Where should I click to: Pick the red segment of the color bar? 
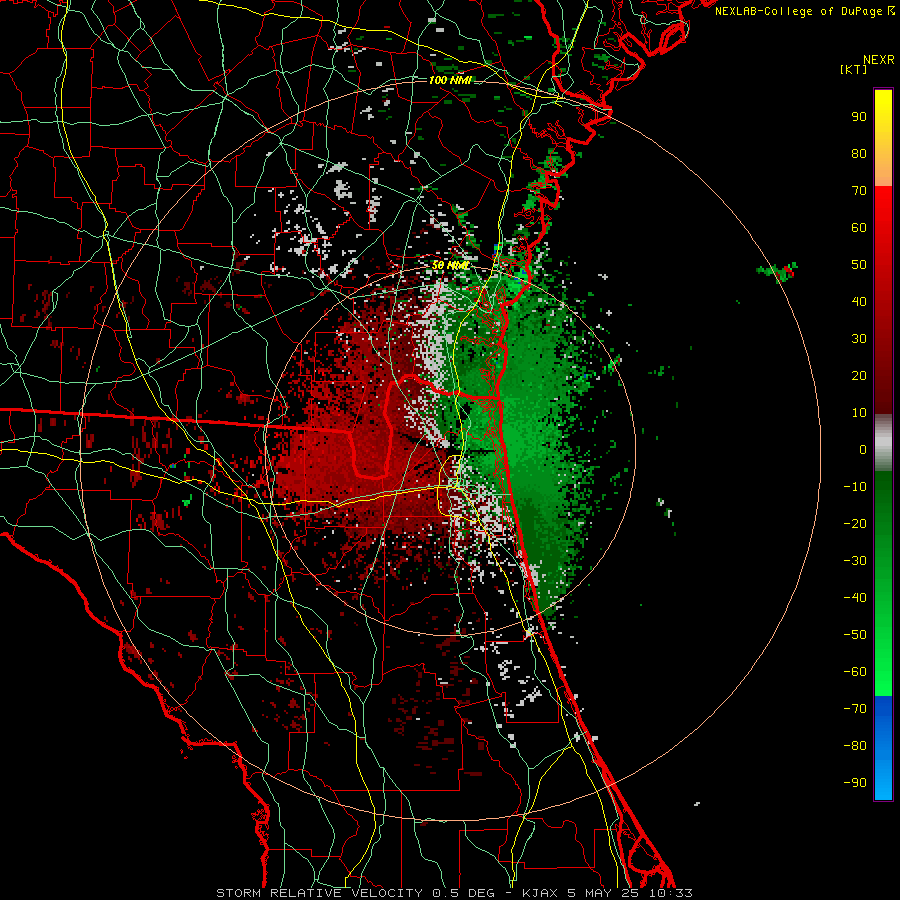[x=883, y=300]
